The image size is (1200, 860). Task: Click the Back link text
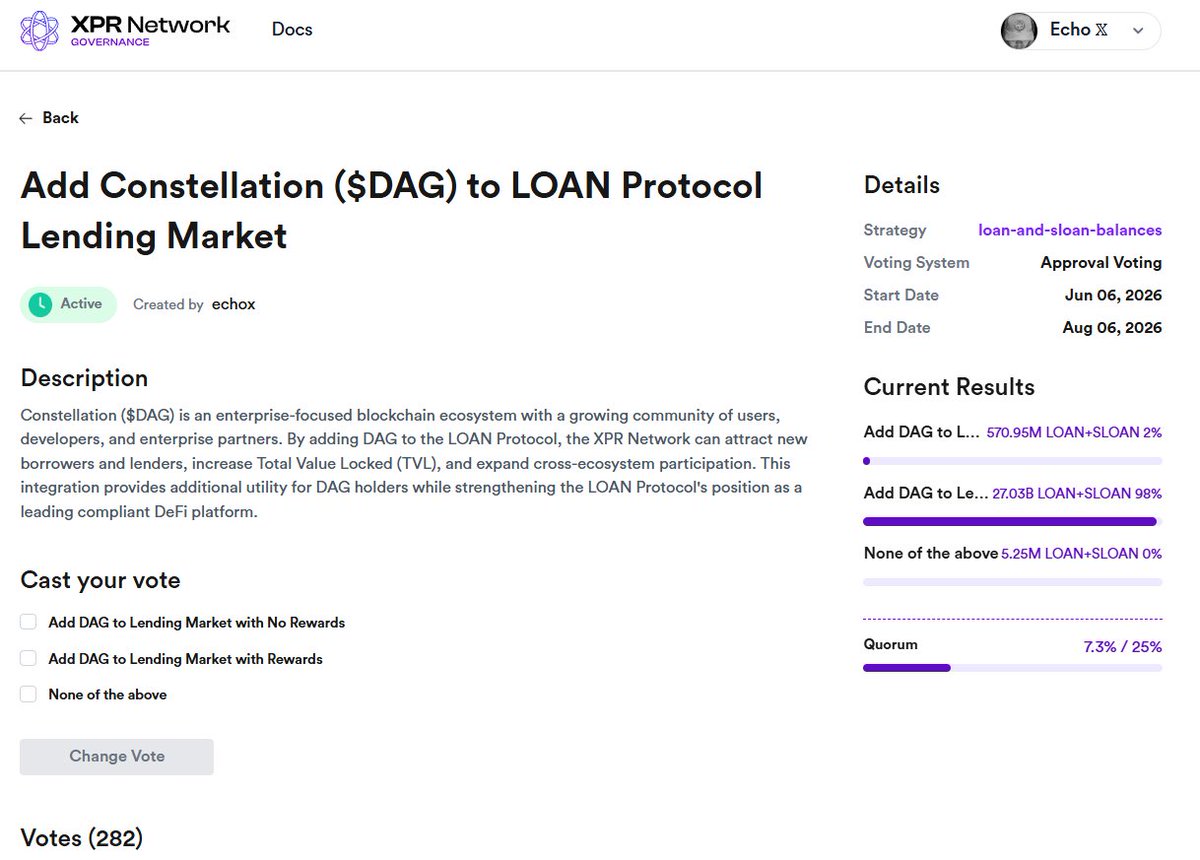pyautogui.click(x=60, y=118)
